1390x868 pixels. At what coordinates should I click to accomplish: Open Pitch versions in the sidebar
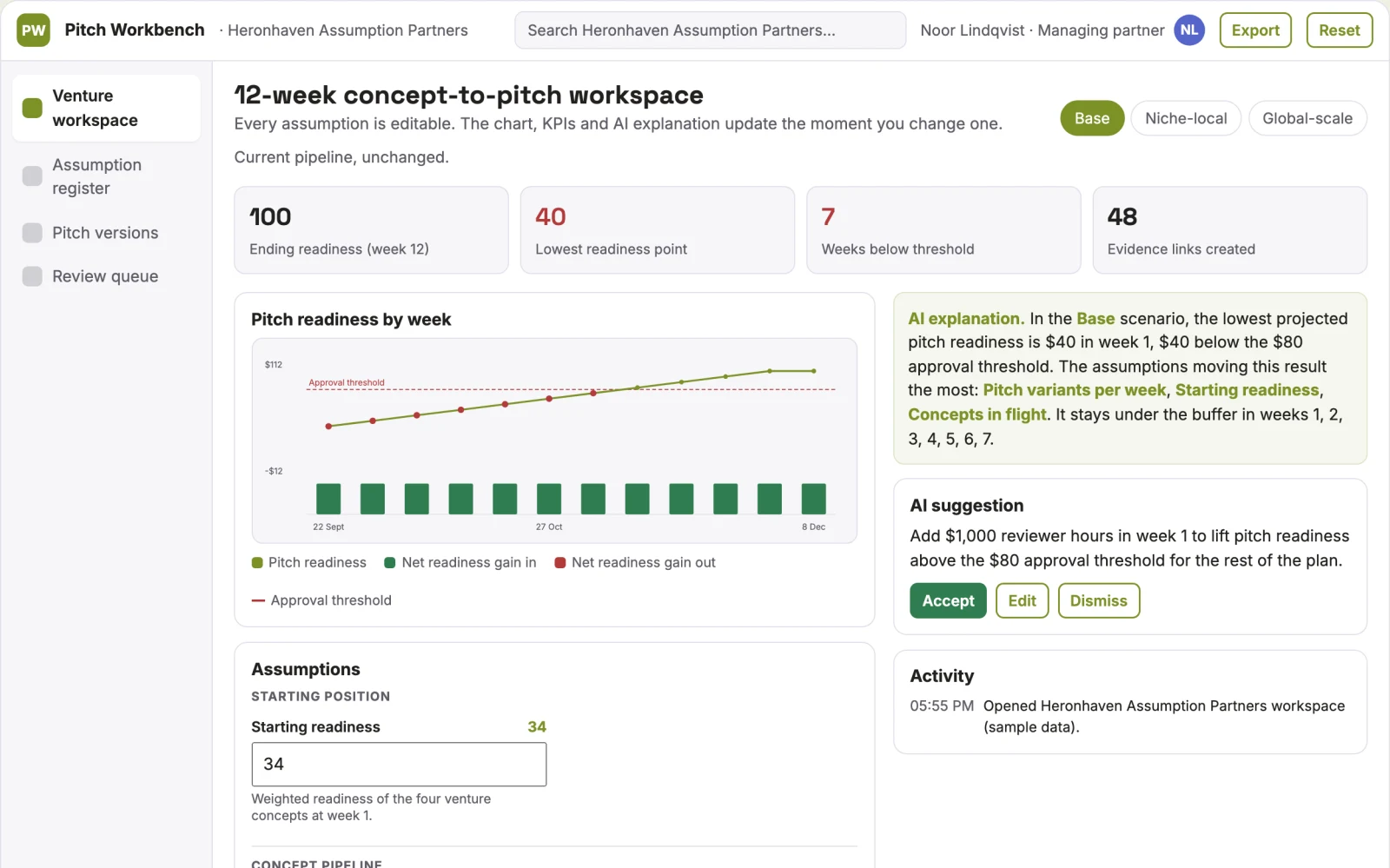pyautogui.click(x=107, y=233)
